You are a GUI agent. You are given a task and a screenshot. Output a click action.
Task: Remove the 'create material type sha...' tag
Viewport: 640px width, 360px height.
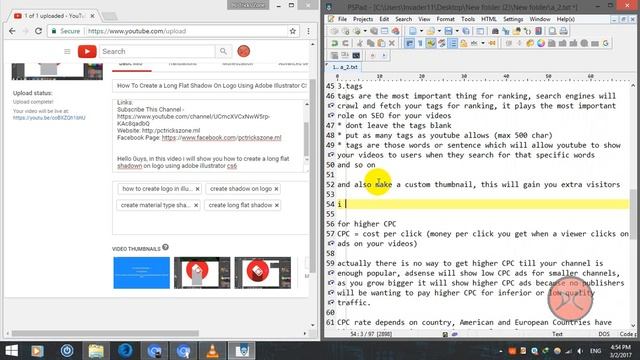pyautogui.click(x=196, y=205)
